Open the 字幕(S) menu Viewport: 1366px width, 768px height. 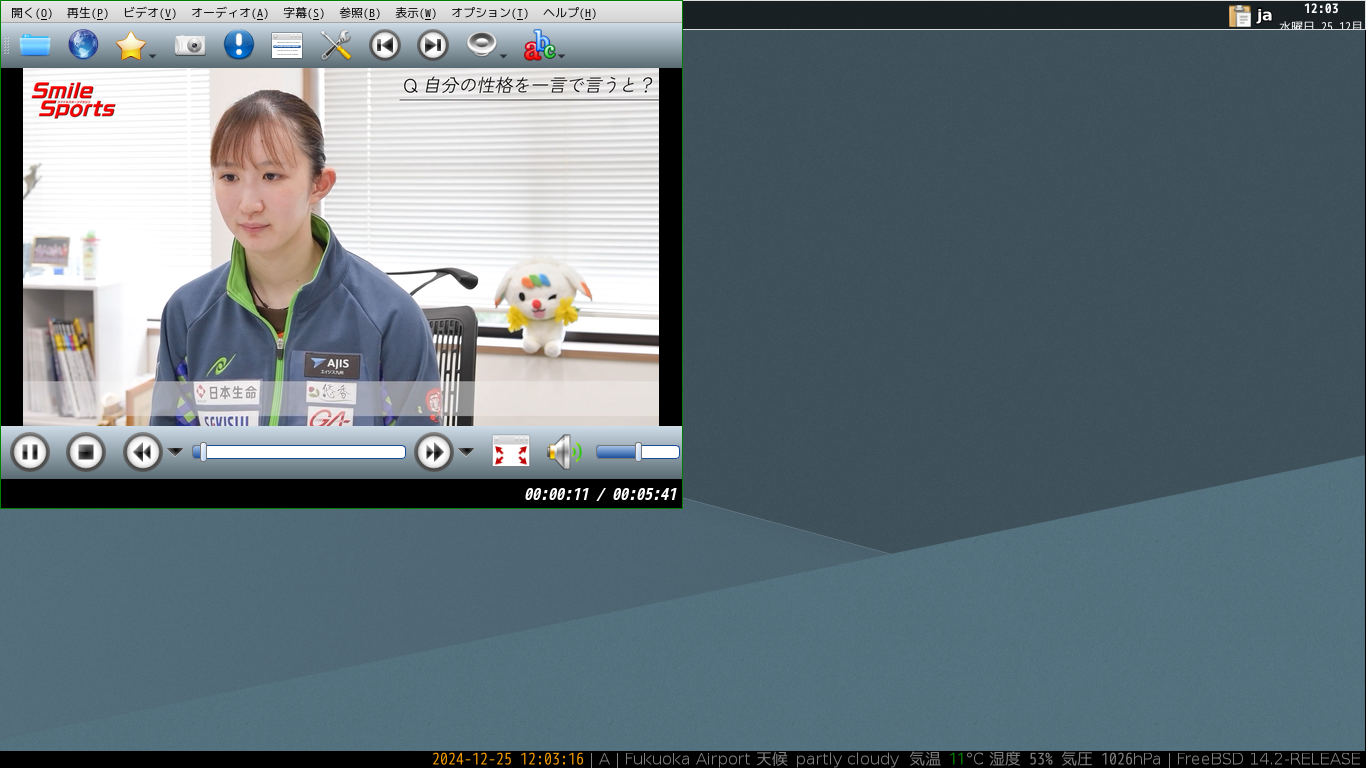[304, 13]
